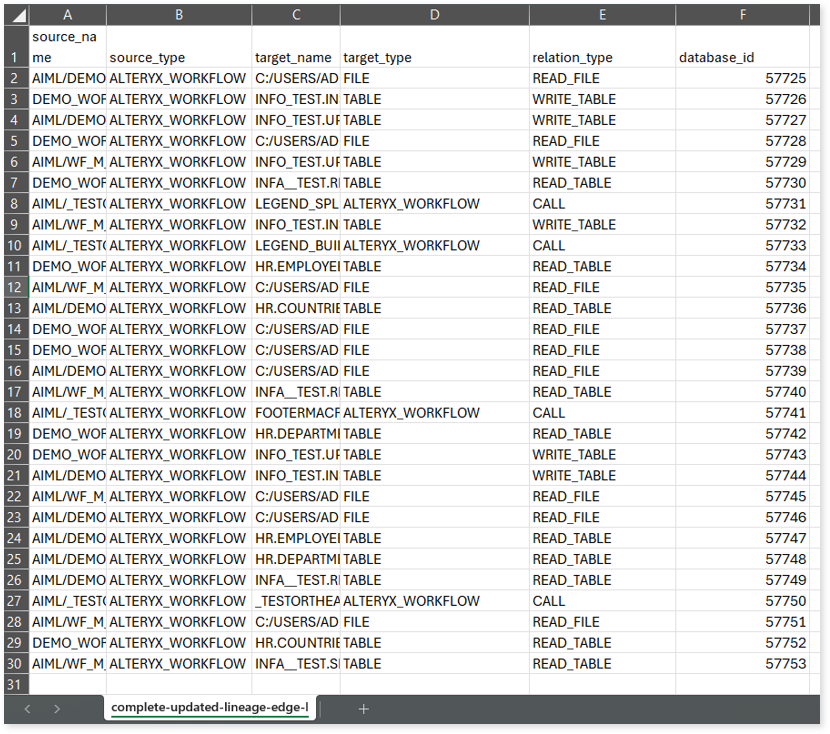The height and width of the screenshot is (734, 830).
Task: Select column E header
Action: [602, 15]
